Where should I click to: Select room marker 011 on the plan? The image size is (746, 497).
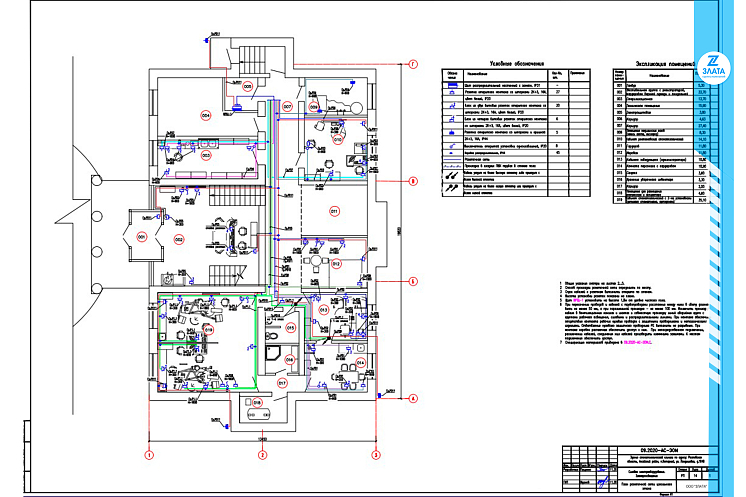coord(335,212)
